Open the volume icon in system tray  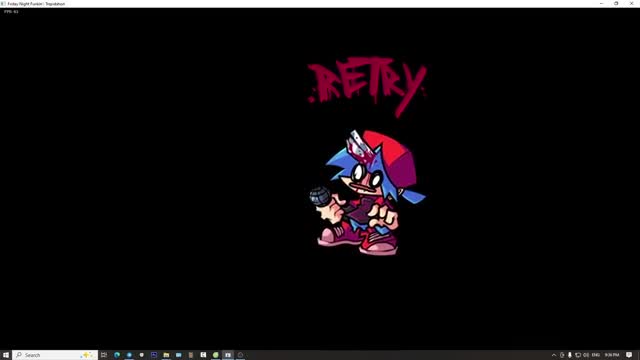click(x=586, y=355)
